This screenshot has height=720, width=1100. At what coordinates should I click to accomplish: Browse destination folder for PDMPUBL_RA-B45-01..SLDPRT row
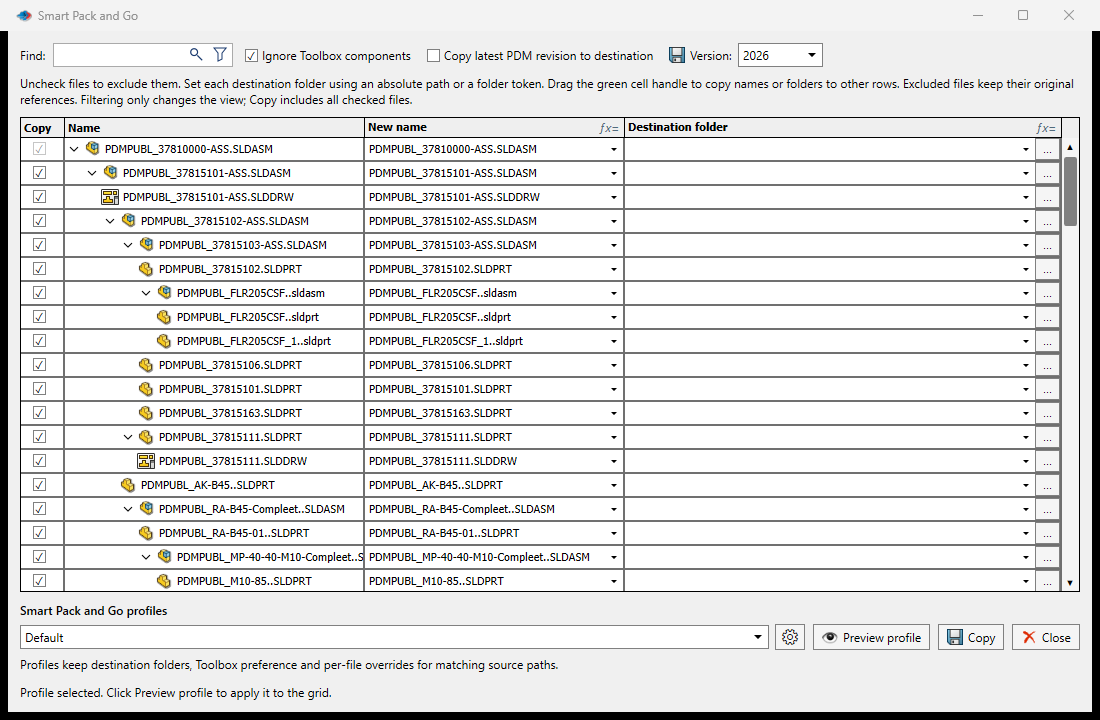(x=1047, y=533)
